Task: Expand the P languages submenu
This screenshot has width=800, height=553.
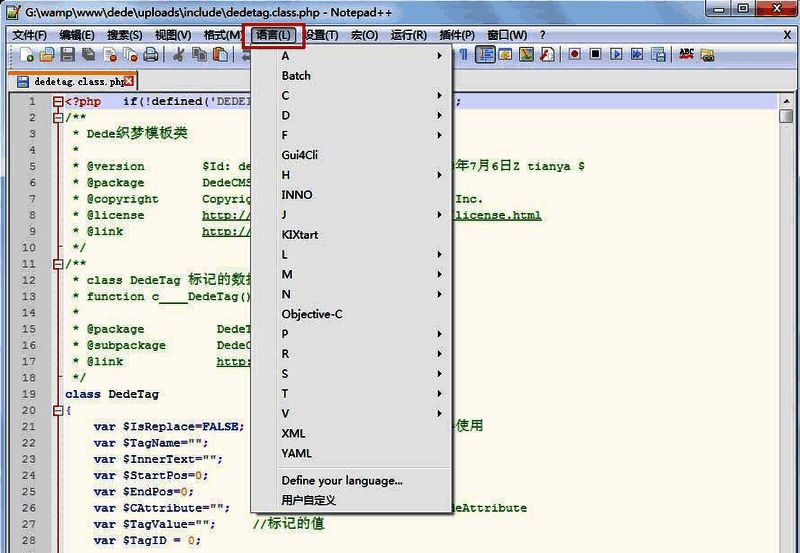Action: coord(360,334)
